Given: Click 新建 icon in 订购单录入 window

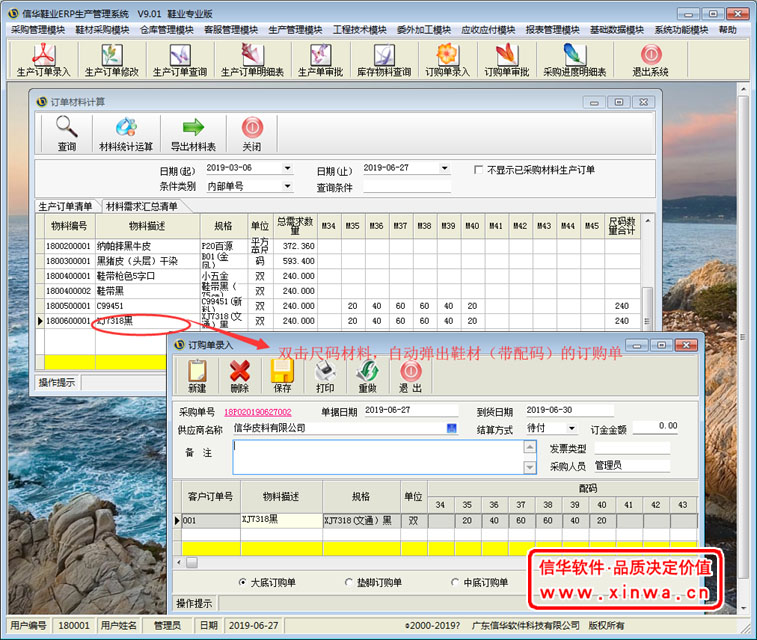Looking at the screenshot, I should [197, 376].
